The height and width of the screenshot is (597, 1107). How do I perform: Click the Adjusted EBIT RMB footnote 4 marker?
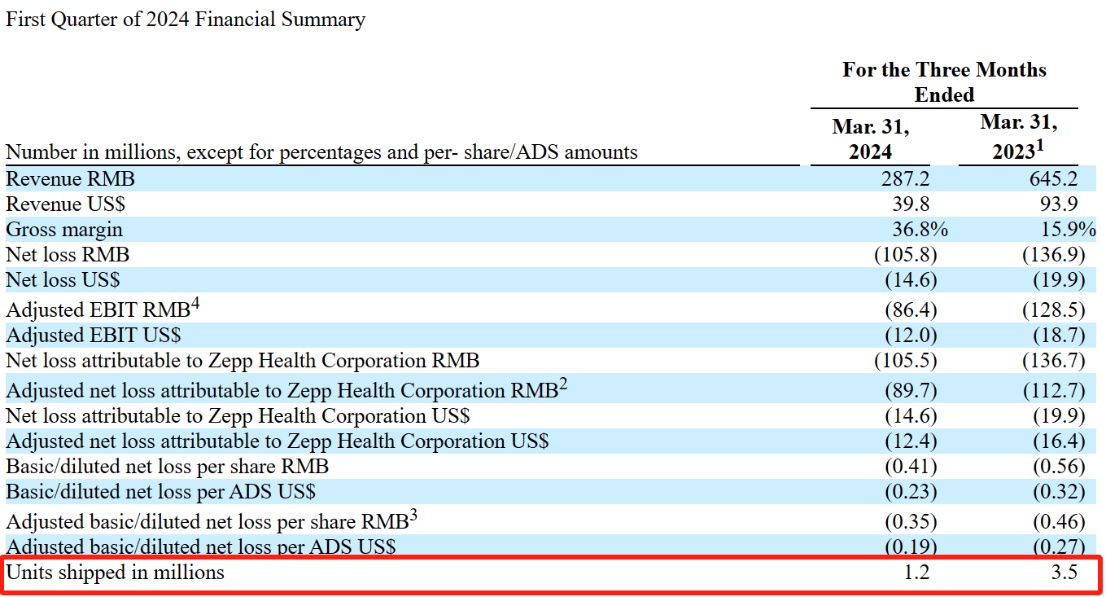[x=196, y=303]
